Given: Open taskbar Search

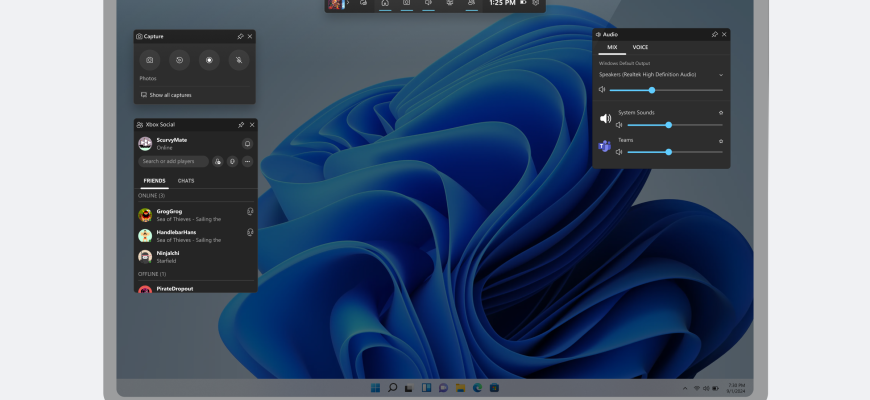Looking at the screenshot, I should pyautogui.click(x=392, y=388).
